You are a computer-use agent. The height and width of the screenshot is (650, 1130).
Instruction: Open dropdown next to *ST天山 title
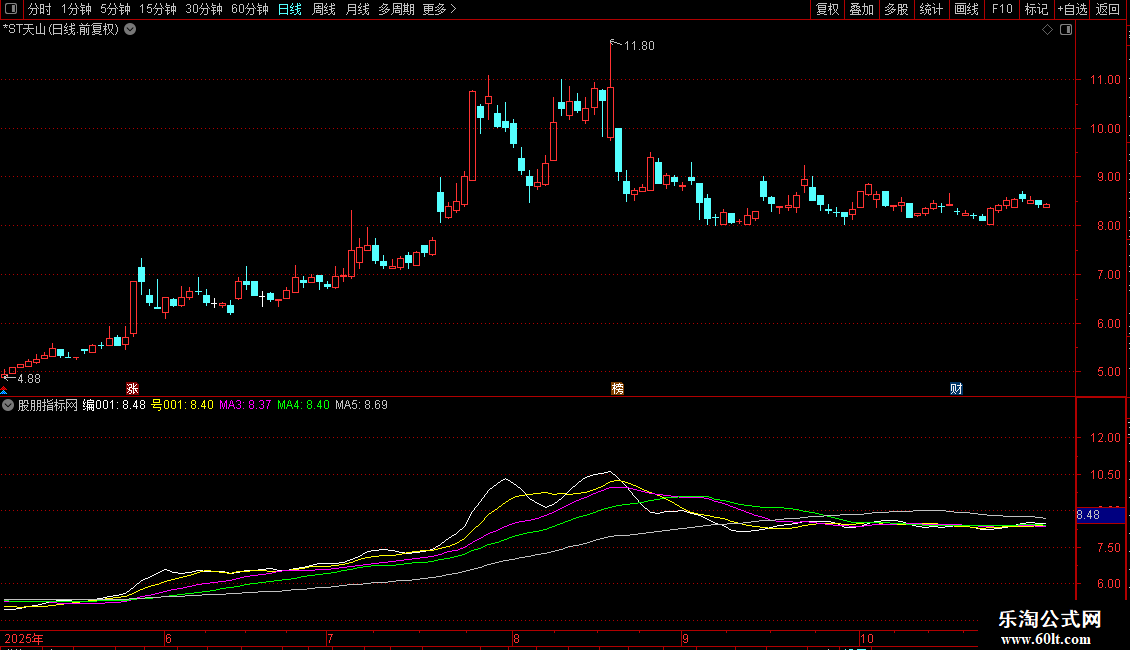130,30
